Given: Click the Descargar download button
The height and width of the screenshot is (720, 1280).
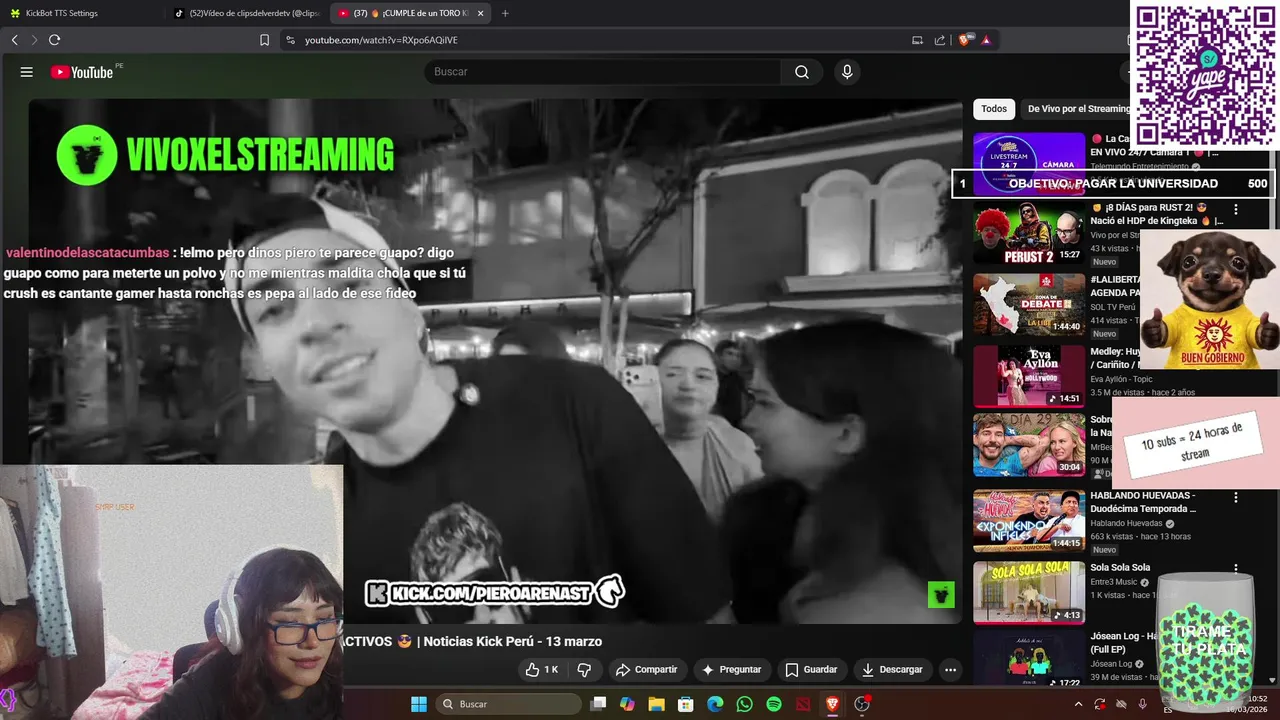Looking at the screenshot, I should (x=892, y=669).
